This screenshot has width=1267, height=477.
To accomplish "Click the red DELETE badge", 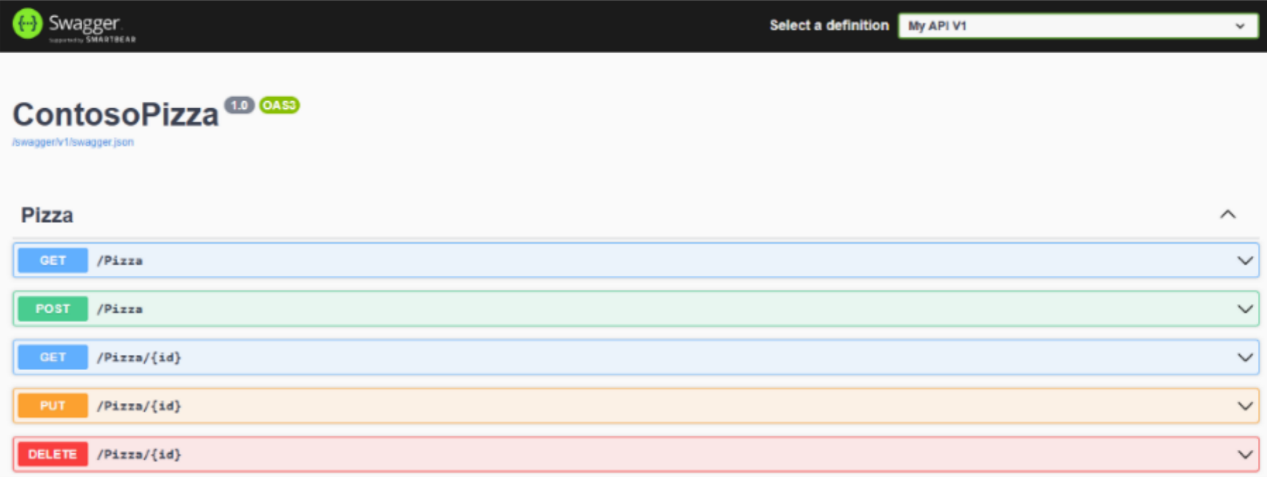I will point(53,454).
